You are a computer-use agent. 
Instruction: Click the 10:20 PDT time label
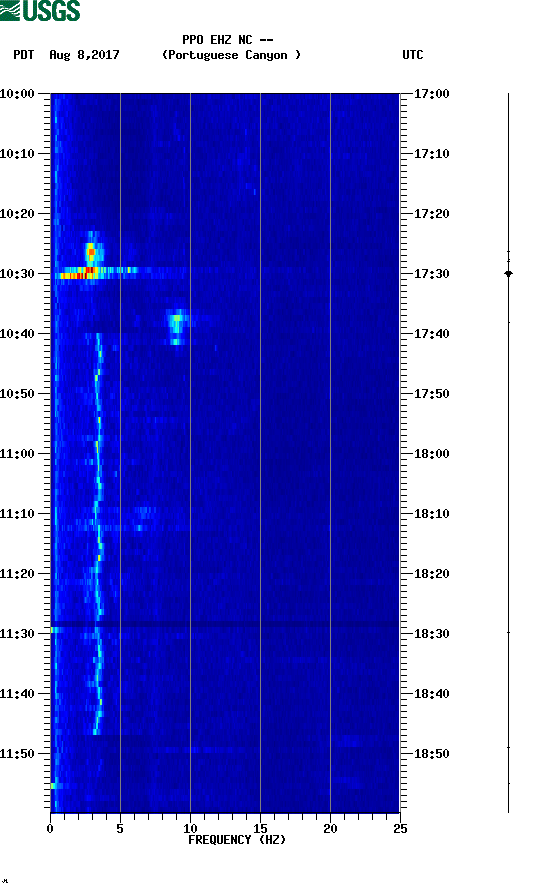[x=17, y=214]
